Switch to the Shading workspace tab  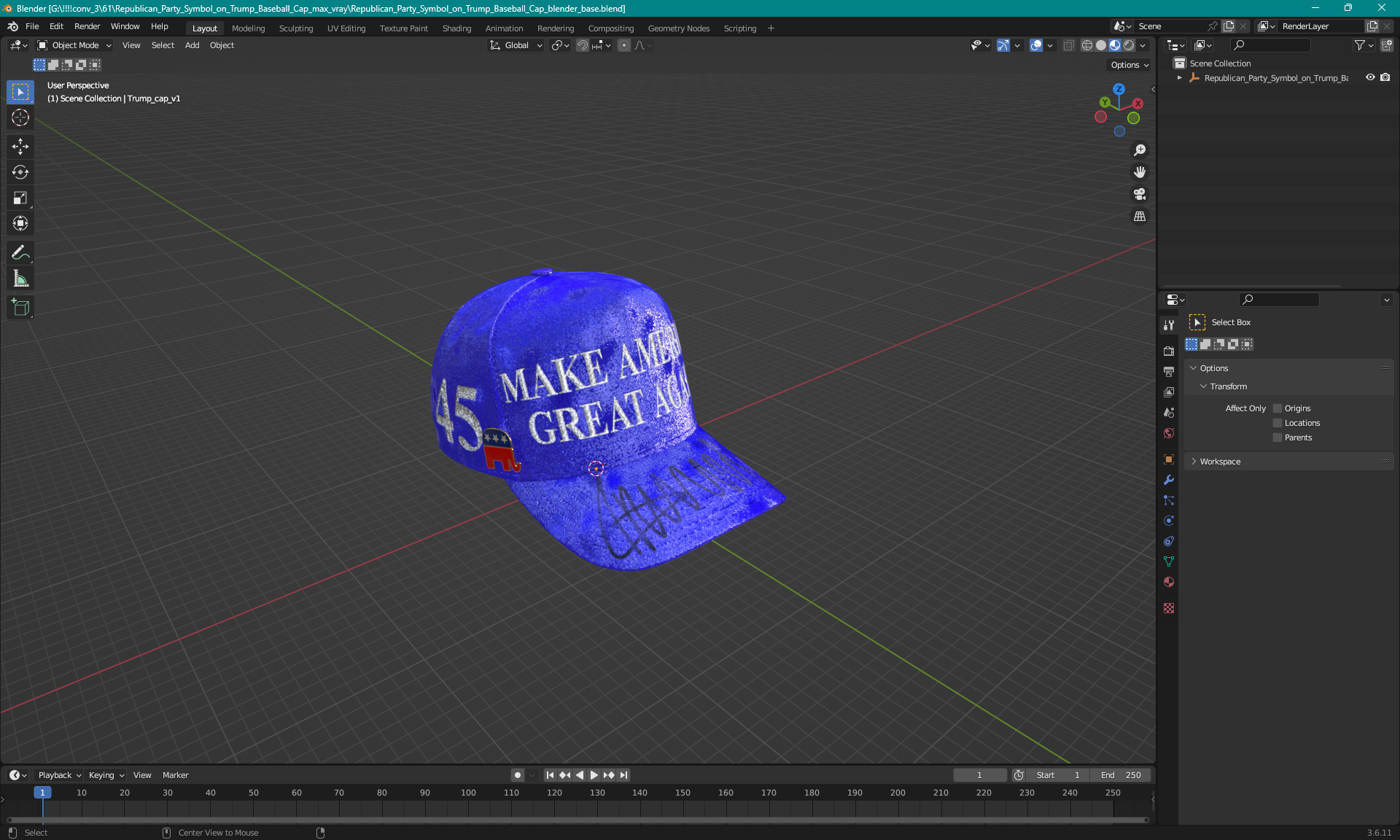tap(456, 28)
